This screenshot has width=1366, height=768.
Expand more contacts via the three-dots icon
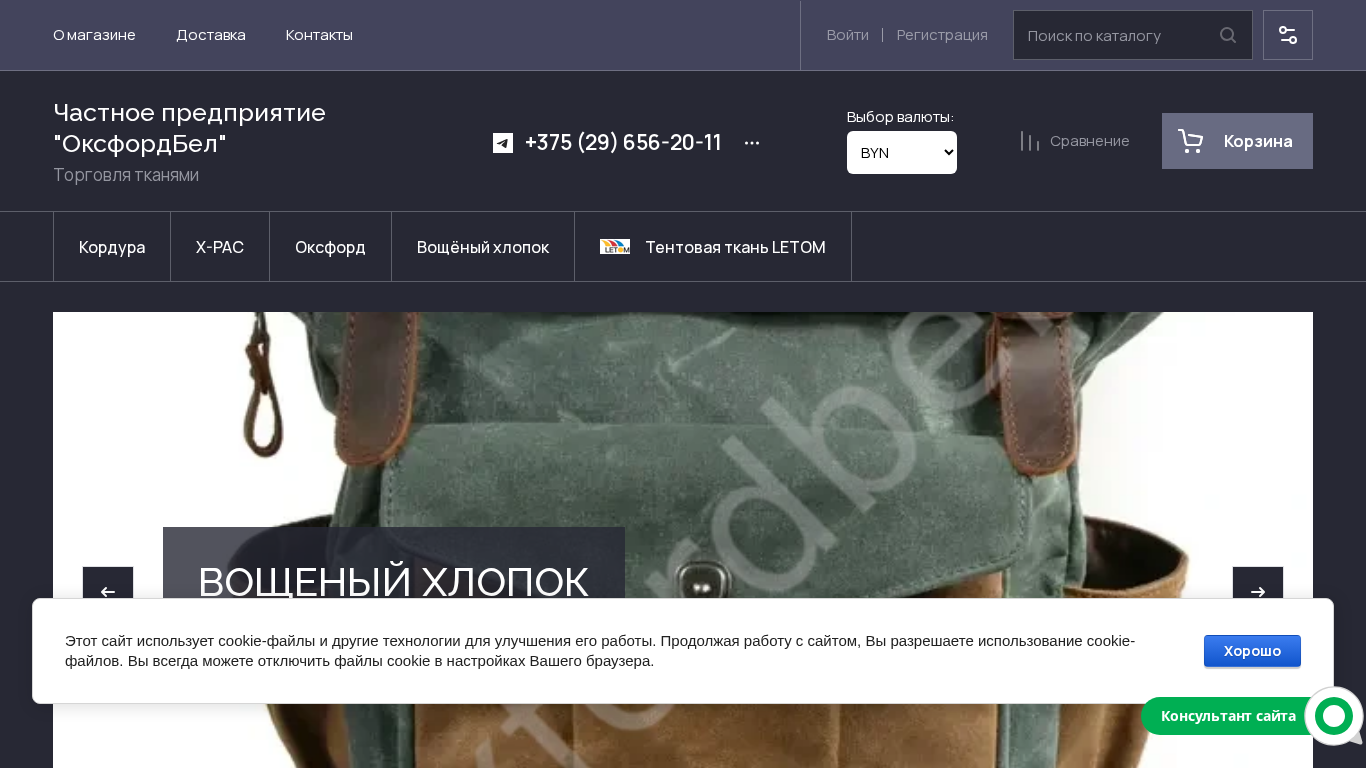[x=752, y=143]
